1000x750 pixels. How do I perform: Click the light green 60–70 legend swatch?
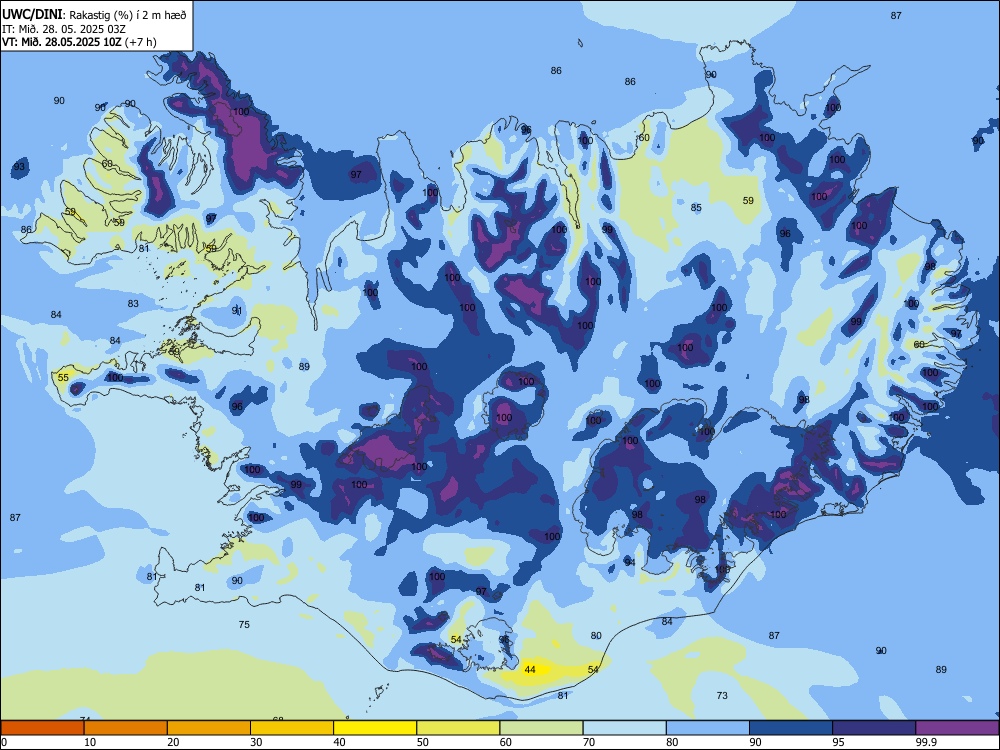coord(541,728)
